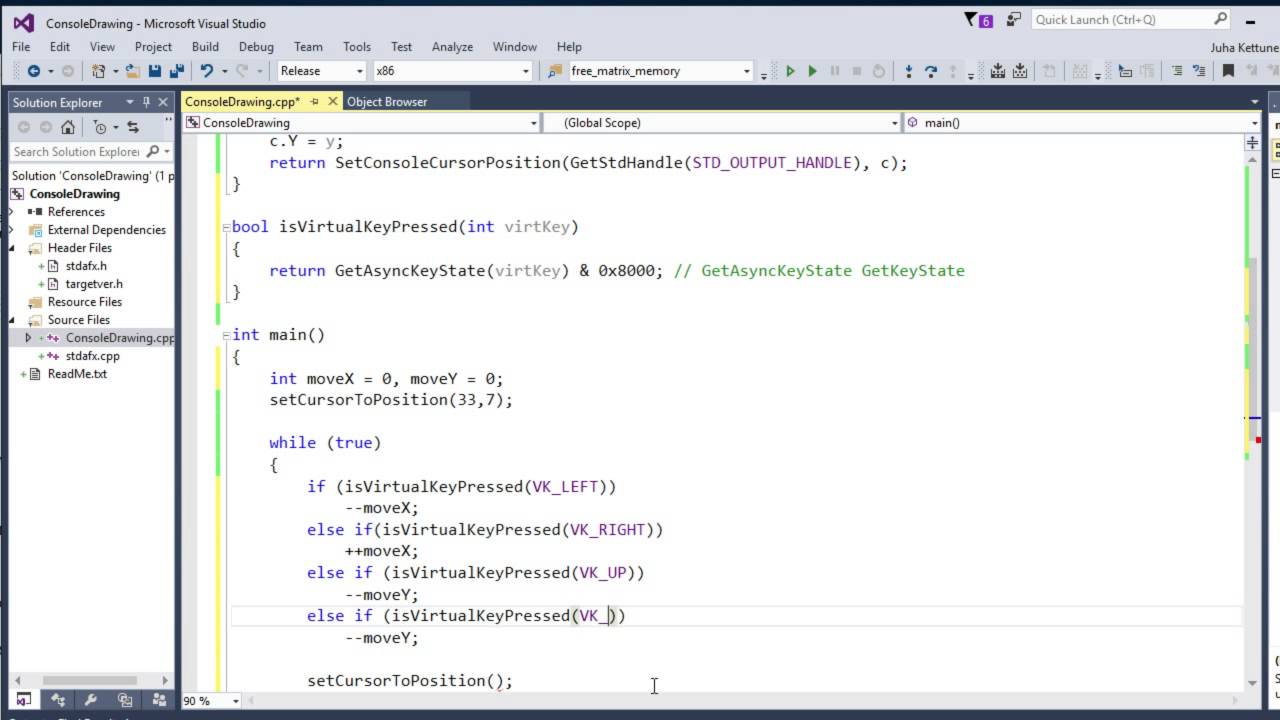Toggle a bookmark using the bookmark icon
The height and width of the screenshot is (720, 1280).
pos(1228,71)
